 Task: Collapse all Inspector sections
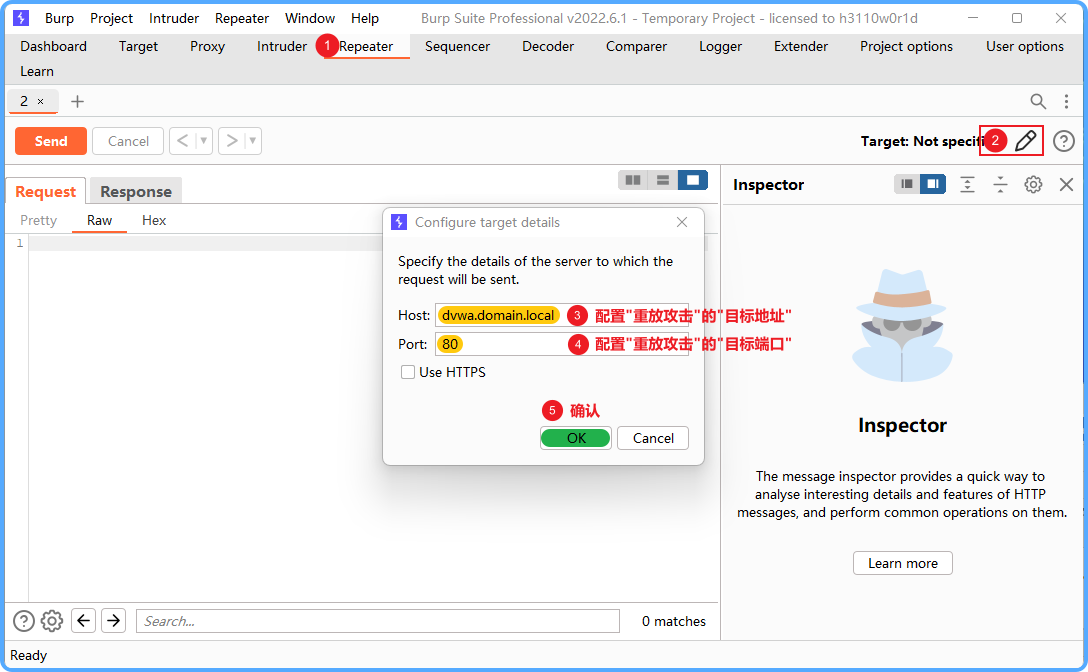[x=1000, y=184]
